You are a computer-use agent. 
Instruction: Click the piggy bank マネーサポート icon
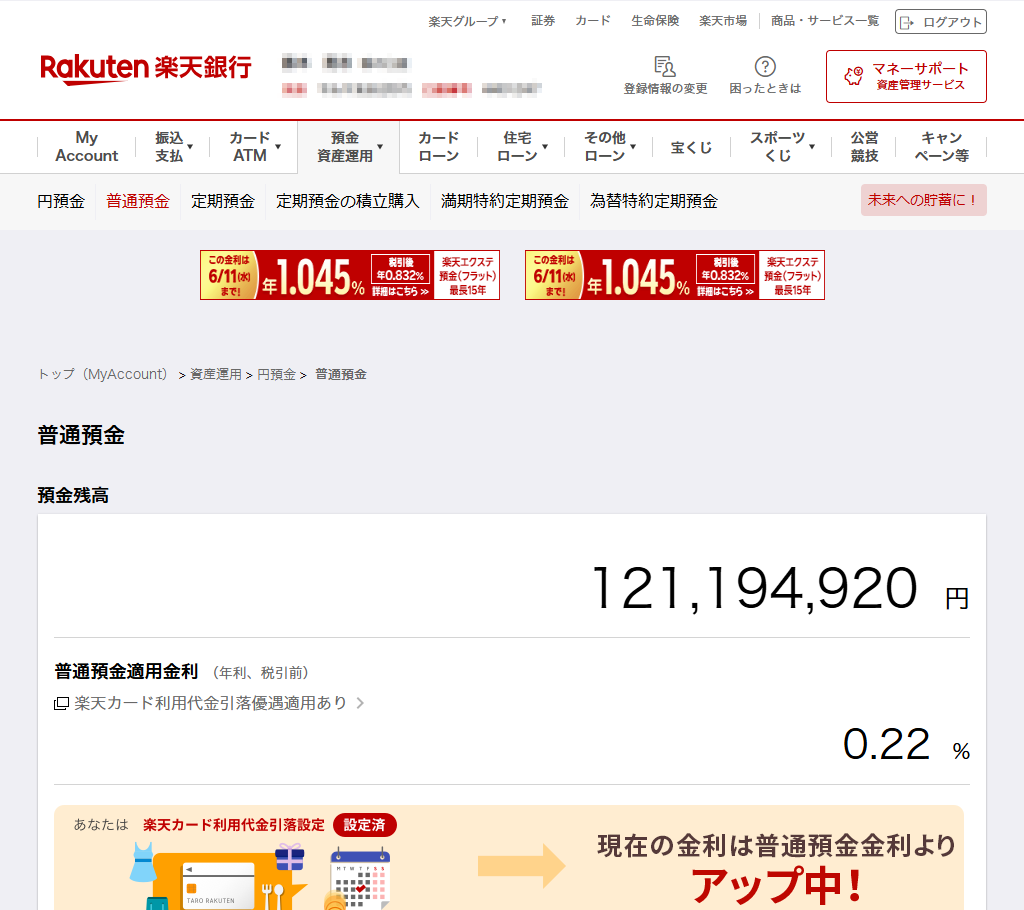click(x=854, y=76)
